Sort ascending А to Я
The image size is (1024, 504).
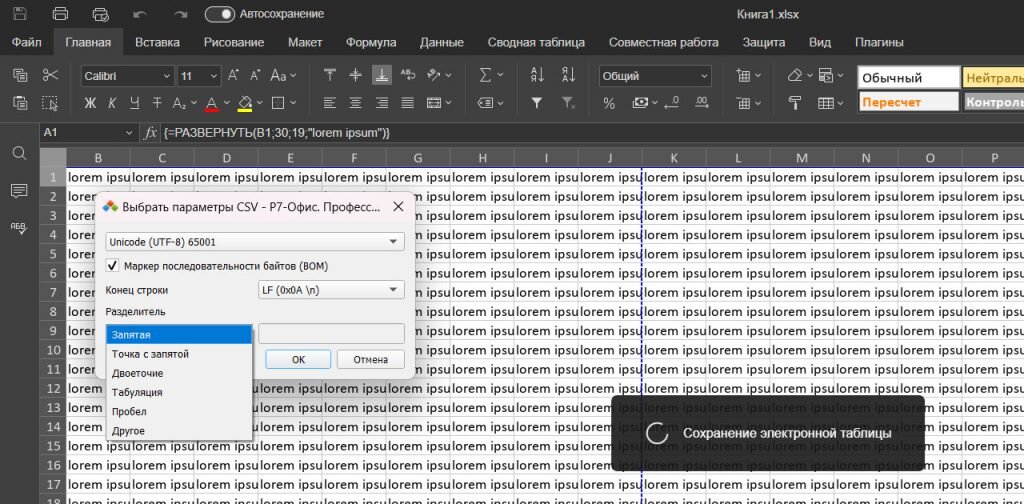tap(537, 76)
